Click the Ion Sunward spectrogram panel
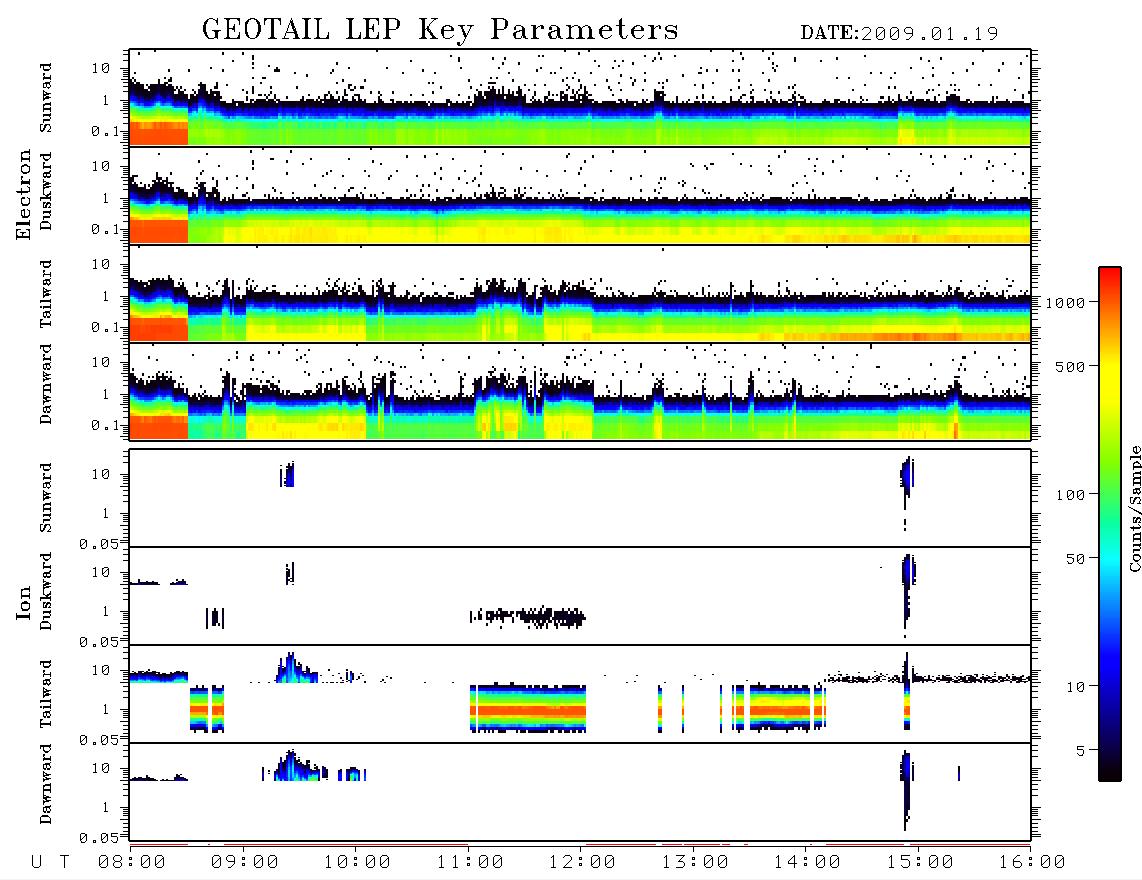Viewport: 1142px width, 880px height. click(x=580, y=498)
